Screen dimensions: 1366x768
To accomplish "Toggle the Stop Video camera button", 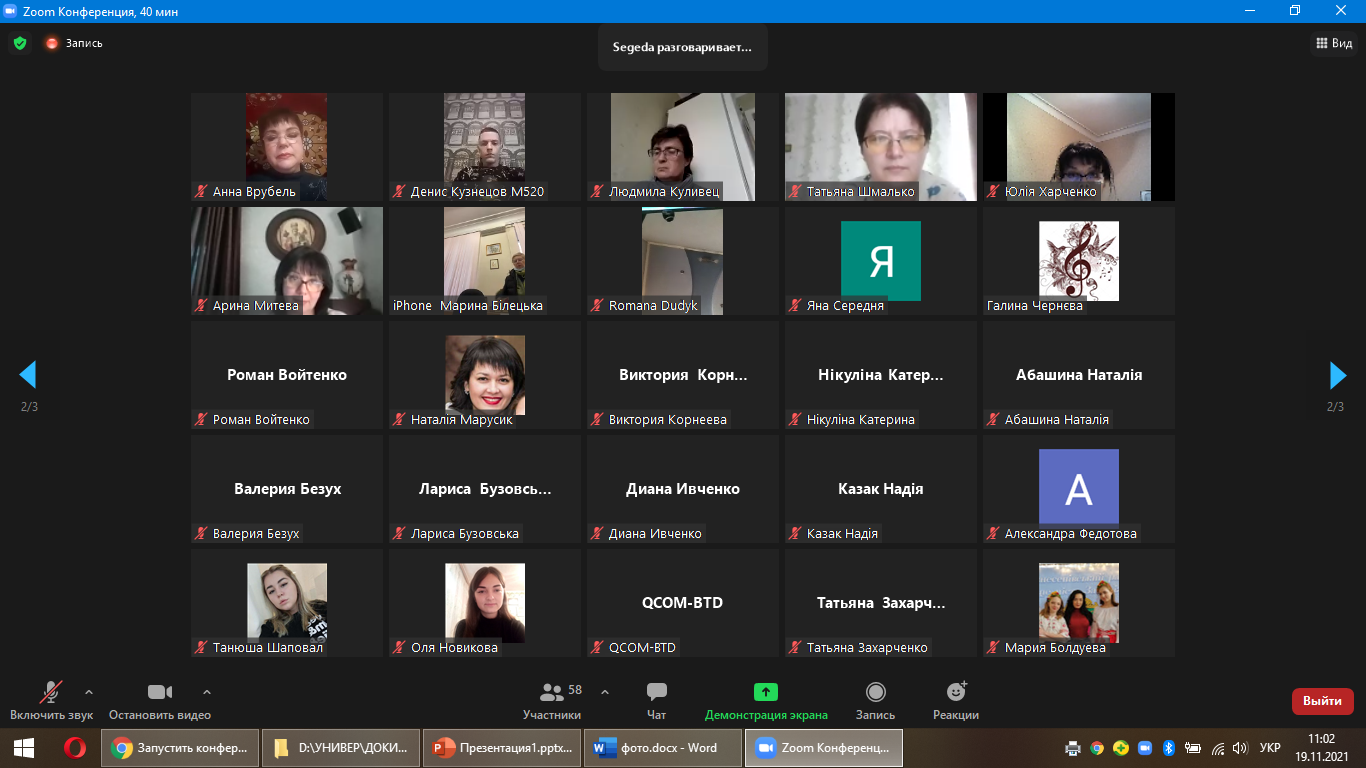I will click(x=160, y=692).
